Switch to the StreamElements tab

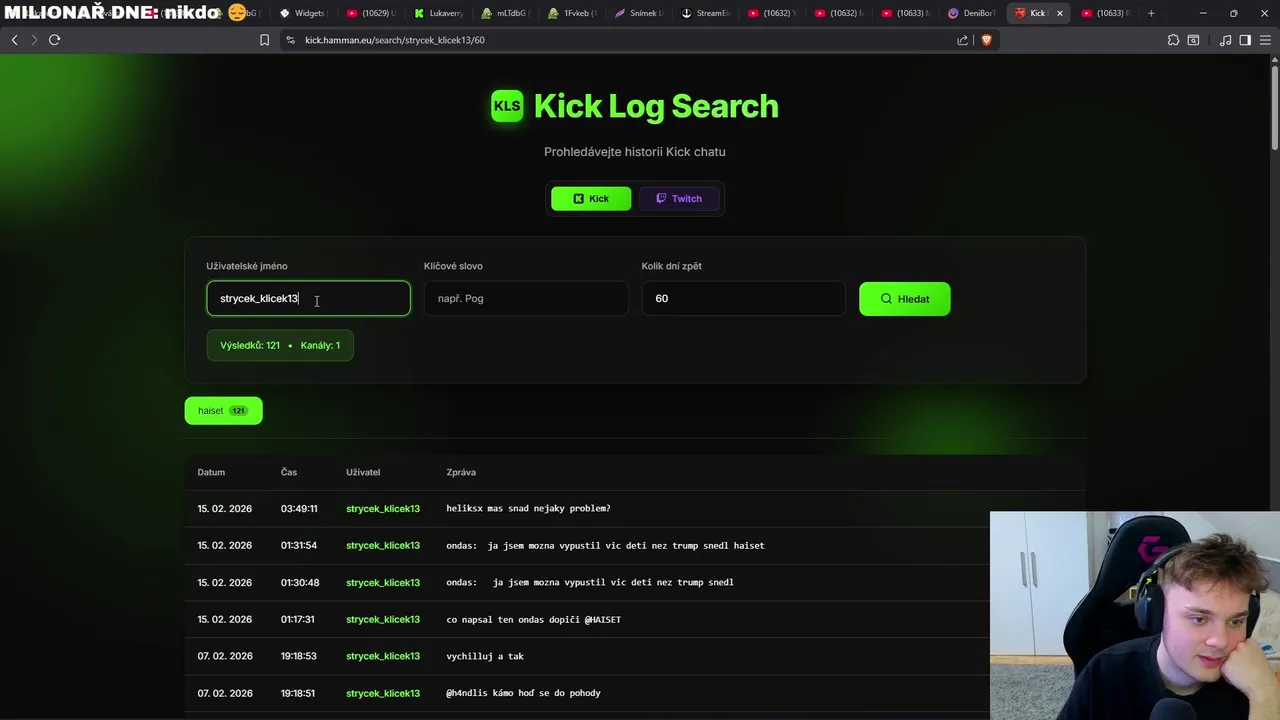coord(706,13)
